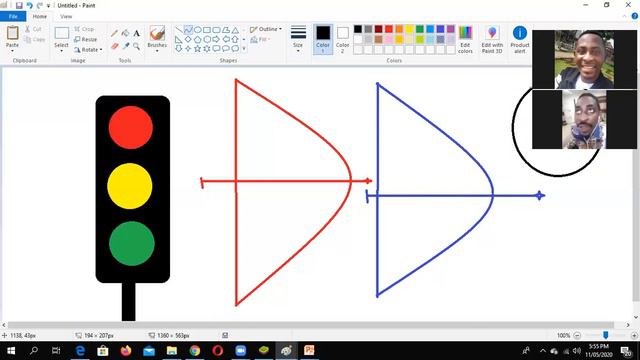Image resolution: width=640 pixels, height=360 pixels.
Task: Choose the Oval callout shape
Action: coord(226,49)
